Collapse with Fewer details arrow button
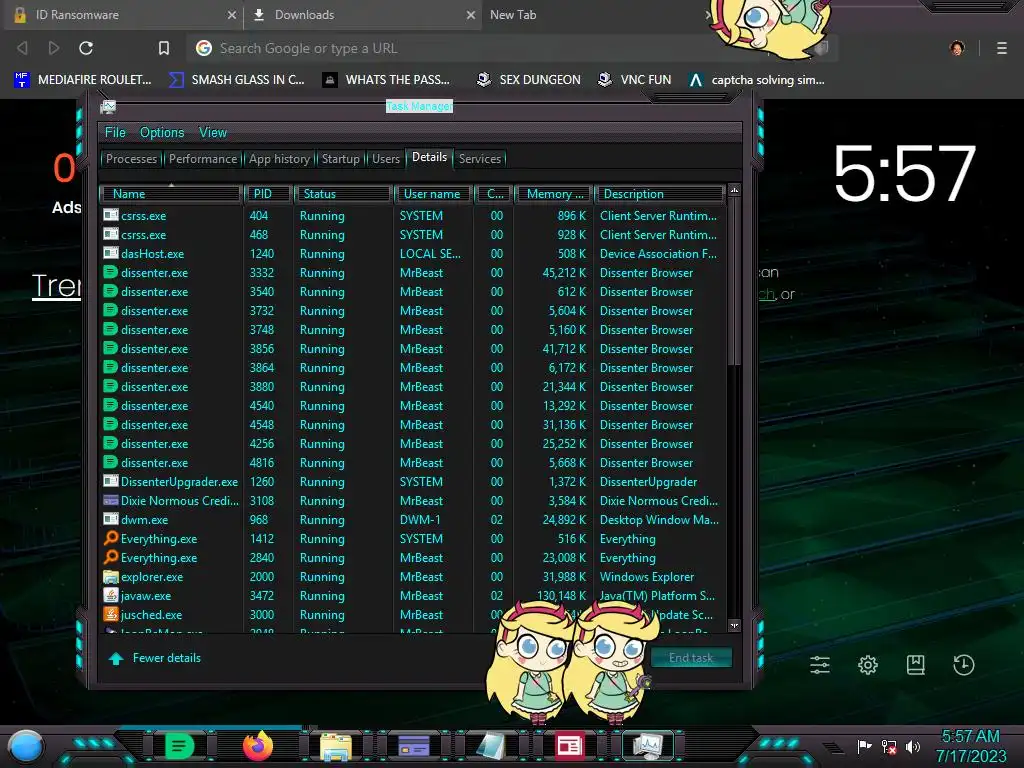Screen dimensions: 1024x768 [116, 658]
